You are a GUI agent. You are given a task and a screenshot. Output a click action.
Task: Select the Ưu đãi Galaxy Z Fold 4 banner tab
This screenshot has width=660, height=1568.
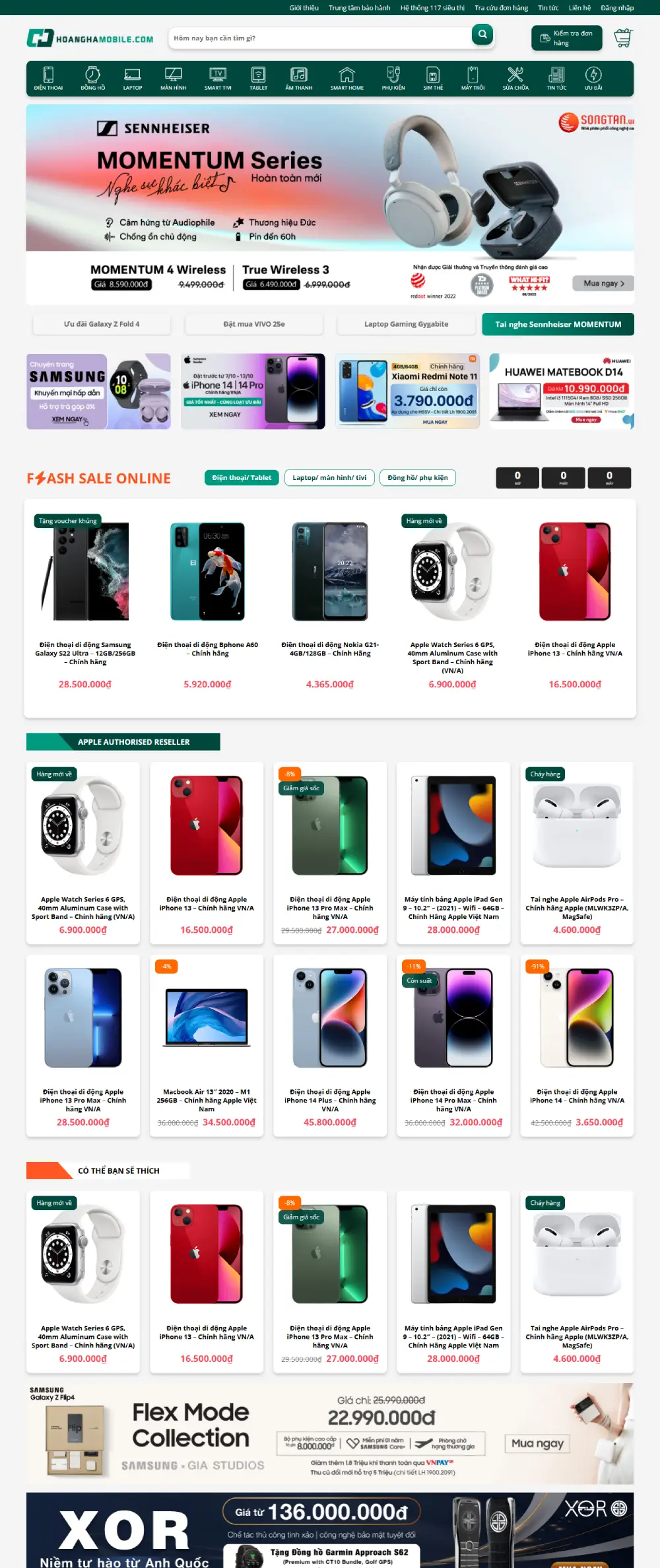click(x=102, y=324)
